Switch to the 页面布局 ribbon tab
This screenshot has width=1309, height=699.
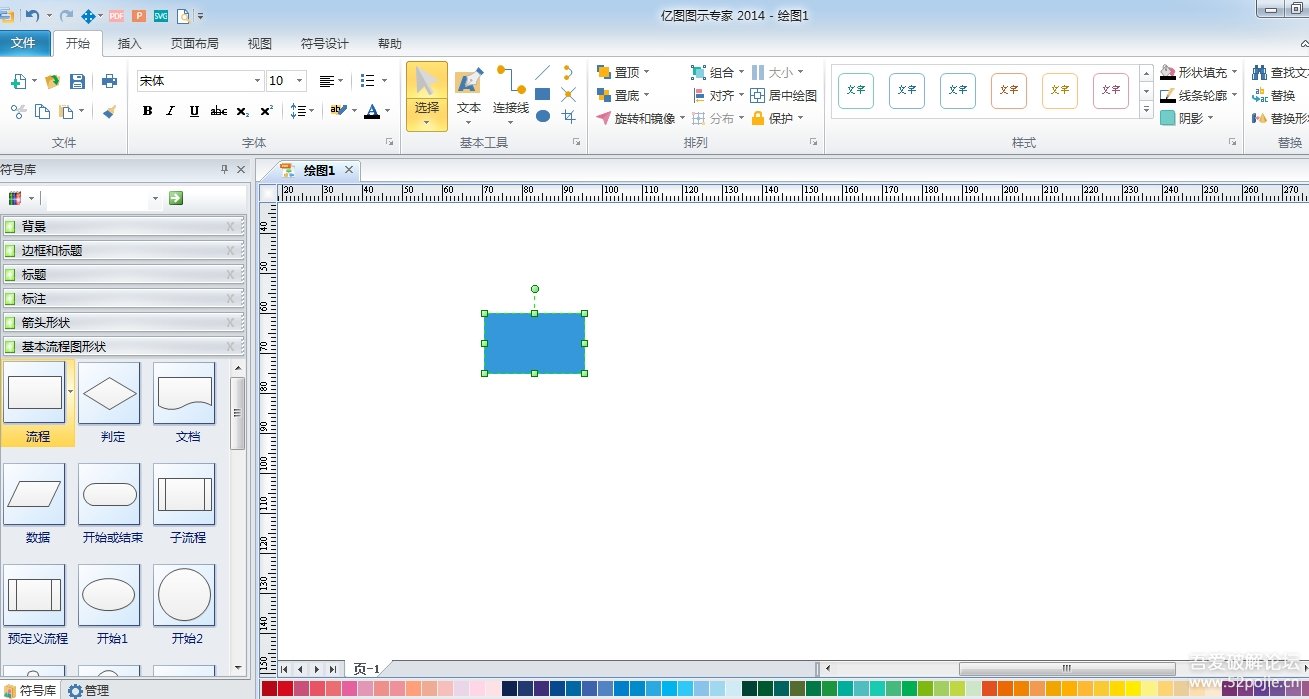194,44
